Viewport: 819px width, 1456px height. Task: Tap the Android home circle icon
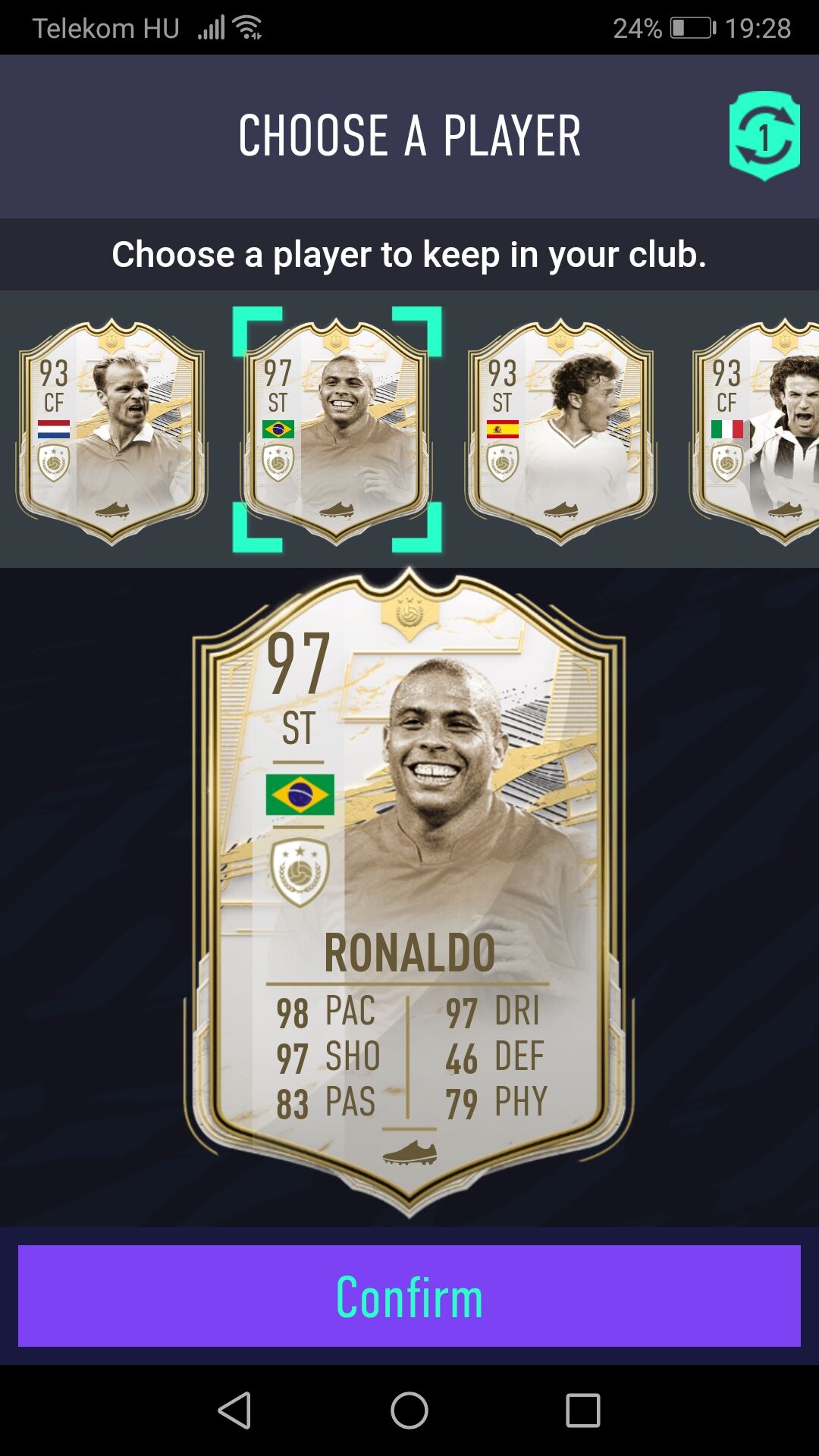tap(409, 1410)
